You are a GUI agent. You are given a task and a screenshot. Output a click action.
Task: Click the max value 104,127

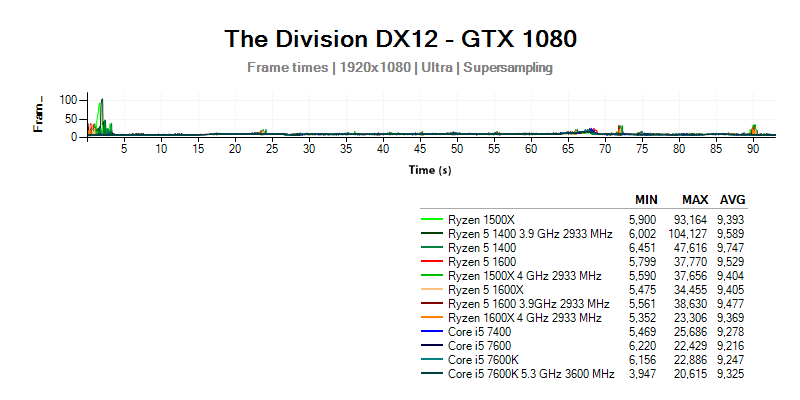(x=688, y=234)
